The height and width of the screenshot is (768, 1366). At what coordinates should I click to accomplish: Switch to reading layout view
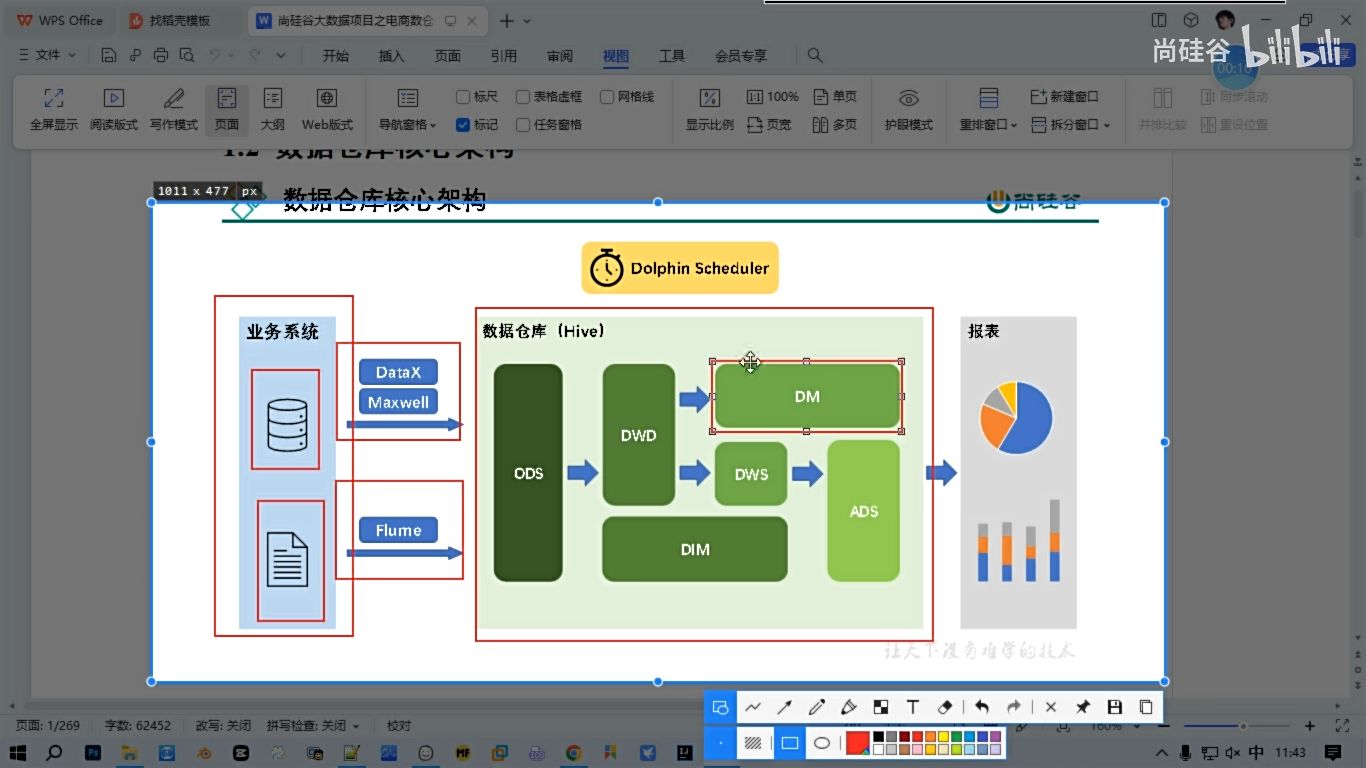pyautogui.click(x=114, y=110)
